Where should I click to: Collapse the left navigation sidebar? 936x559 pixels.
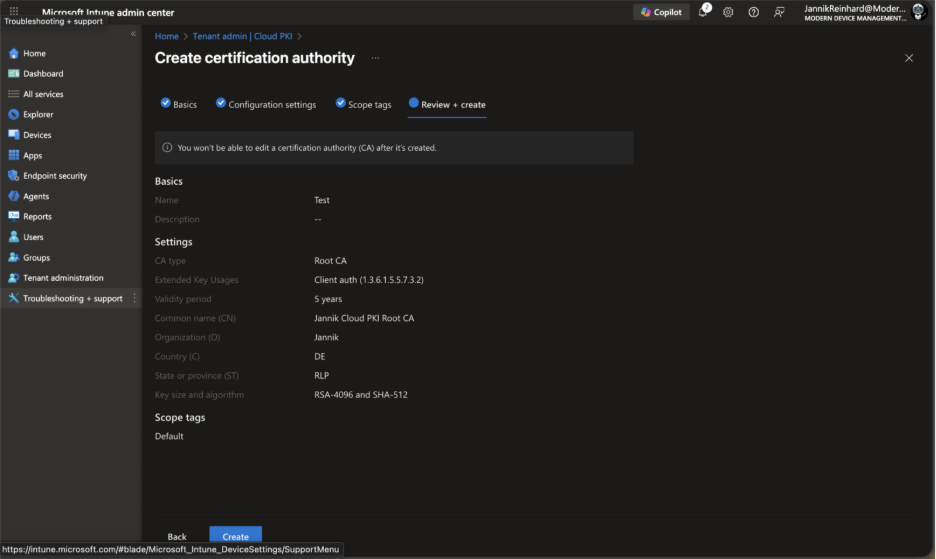click(134, 34)
